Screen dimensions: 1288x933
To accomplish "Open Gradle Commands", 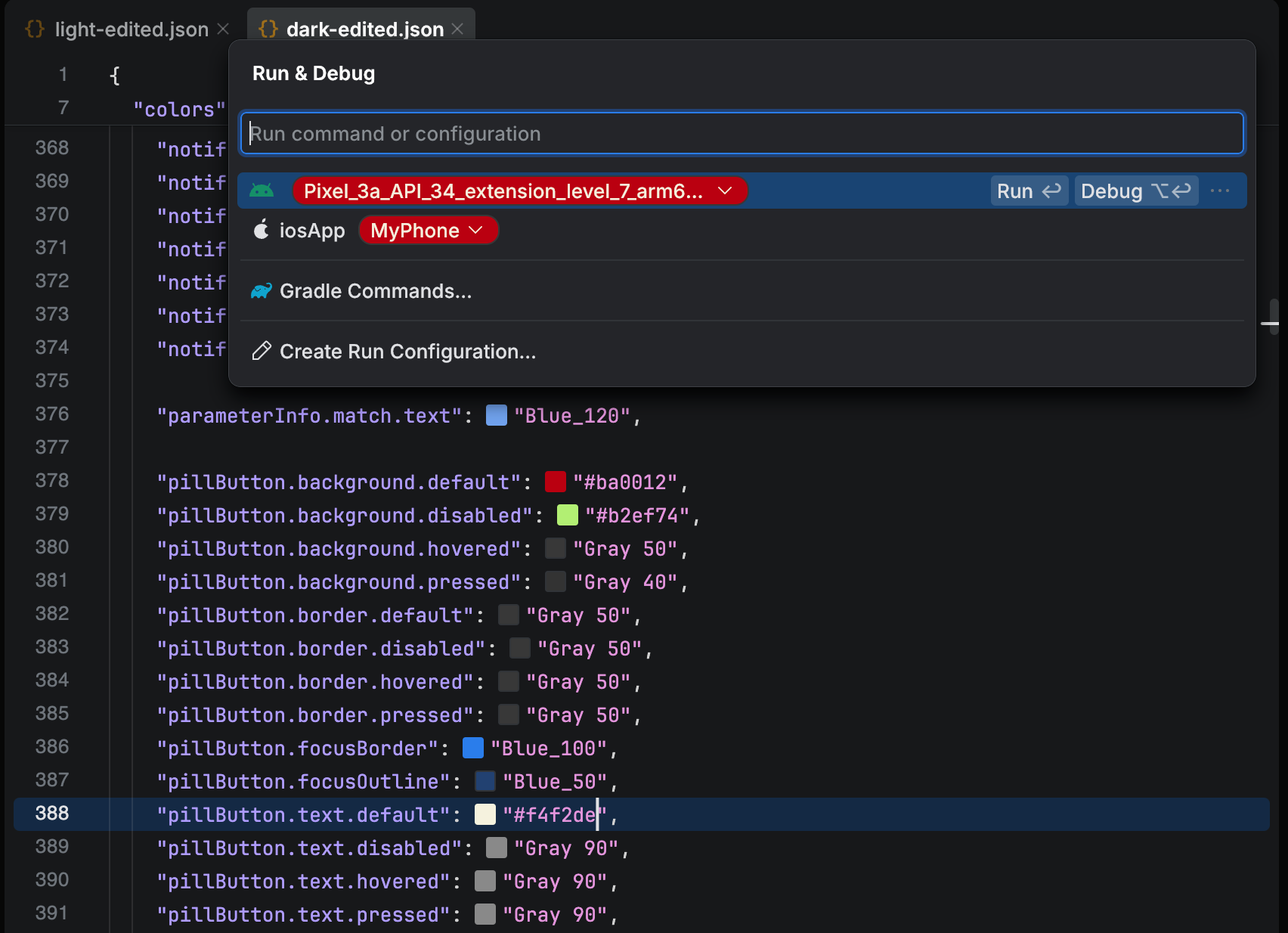I will 376,290.
